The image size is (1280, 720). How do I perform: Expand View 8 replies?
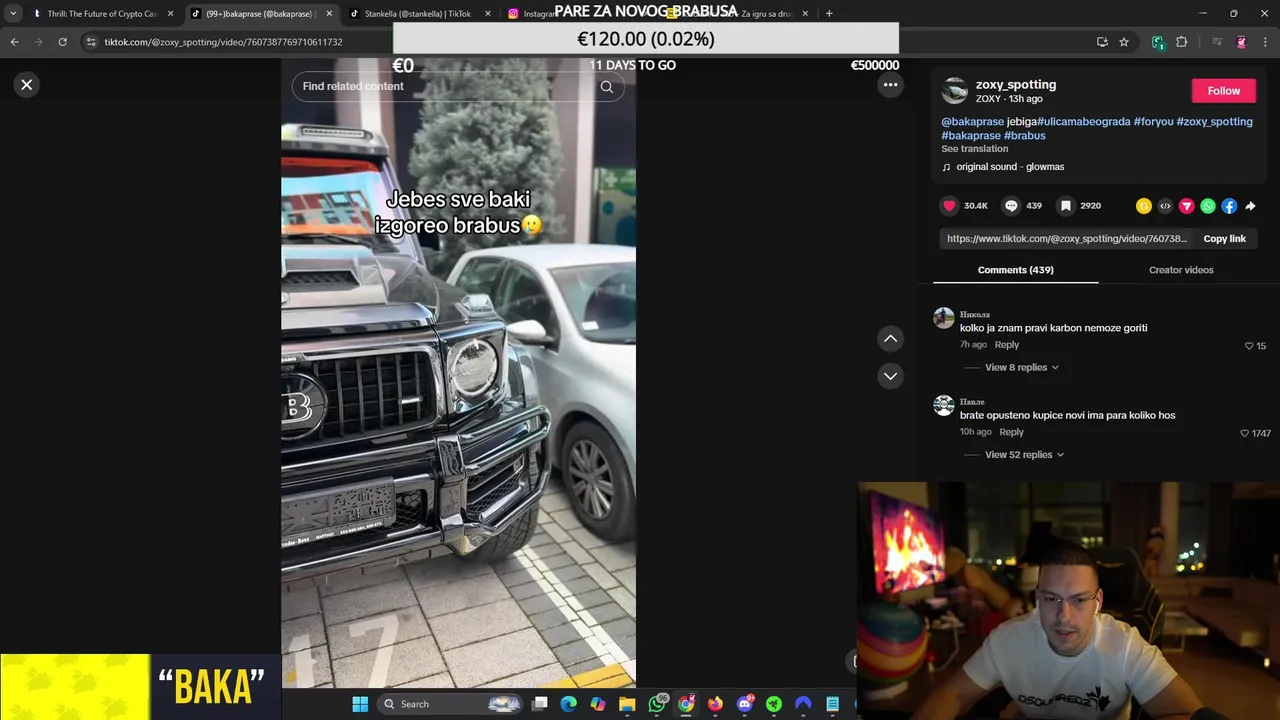coord(1022,368)
